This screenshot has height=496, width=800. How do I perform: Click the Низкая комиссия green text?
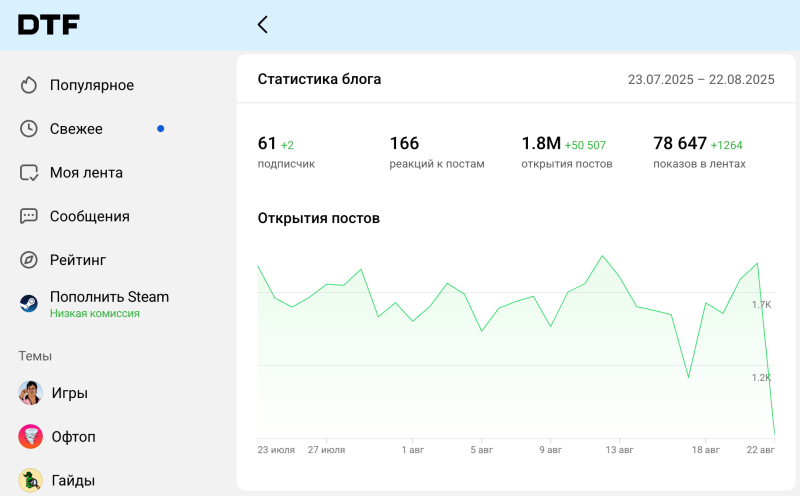click(x=95, y=313)
